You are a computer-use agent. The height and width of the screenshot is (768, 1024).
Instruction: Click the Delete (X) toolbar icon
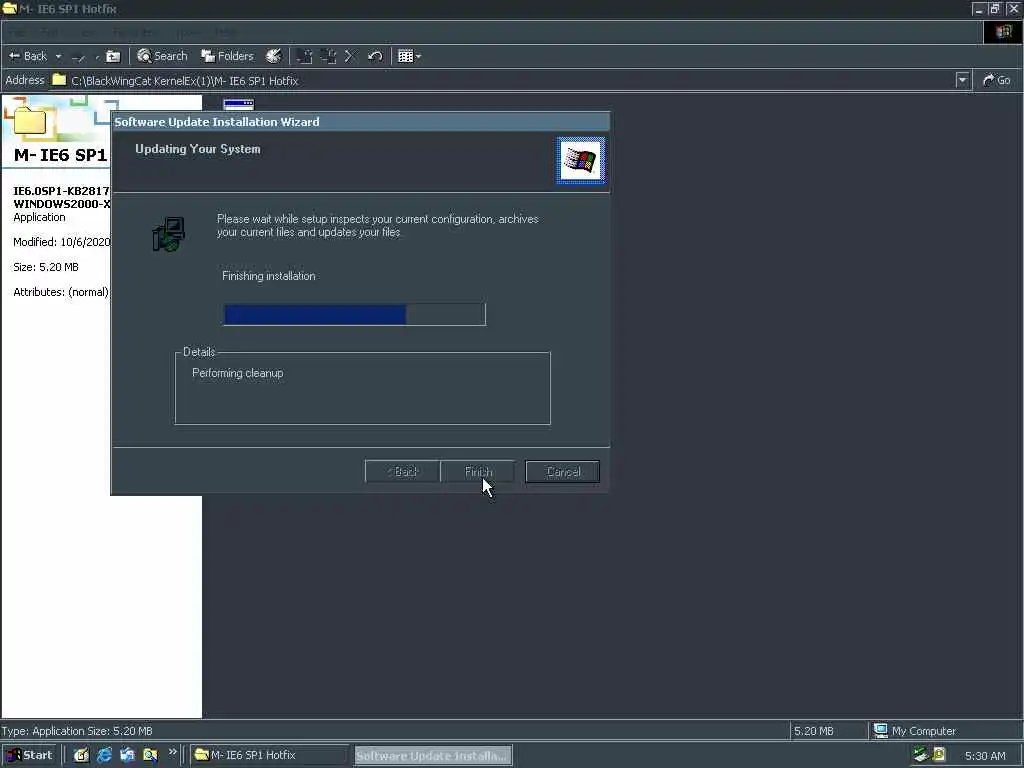[350, 56]
